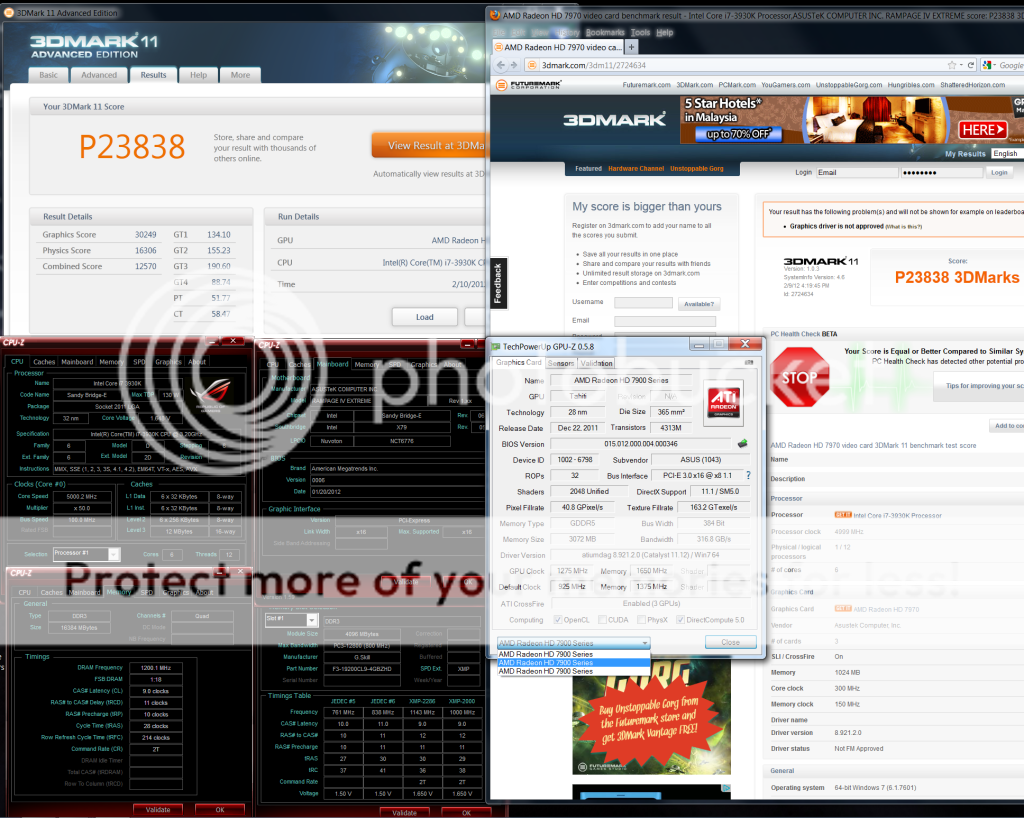Open the vertical Feedback tab on the web page
Viewport: 1024px width, 818px height.
pyautogui.click(x=498, y=284)
